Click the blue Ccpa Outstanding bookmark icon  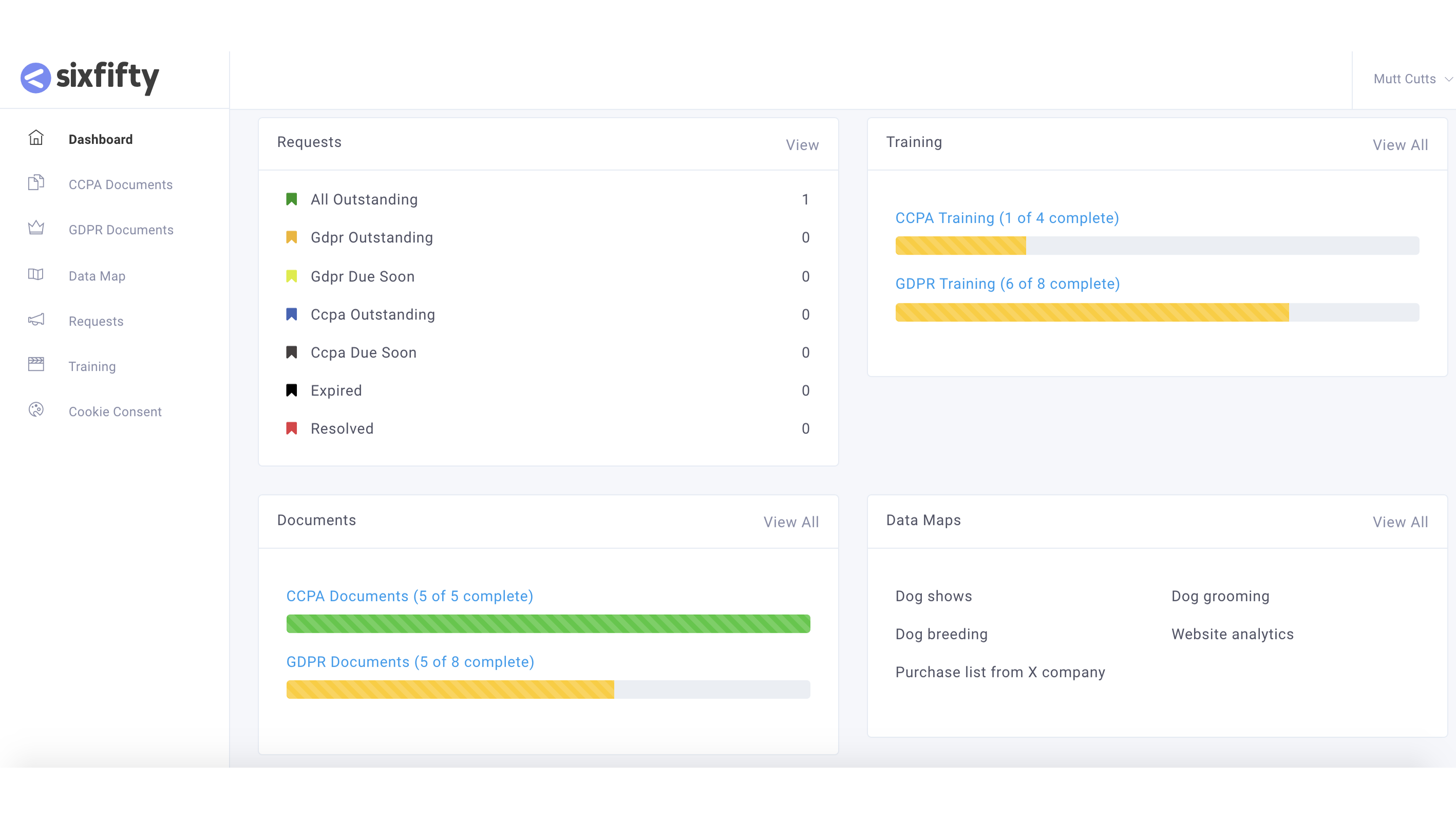pos(292,314)
